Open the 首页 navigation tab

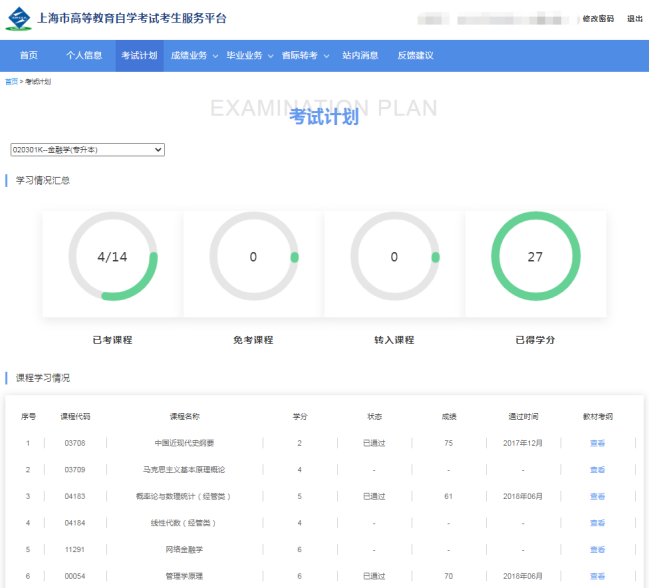[x=29, y=56]
